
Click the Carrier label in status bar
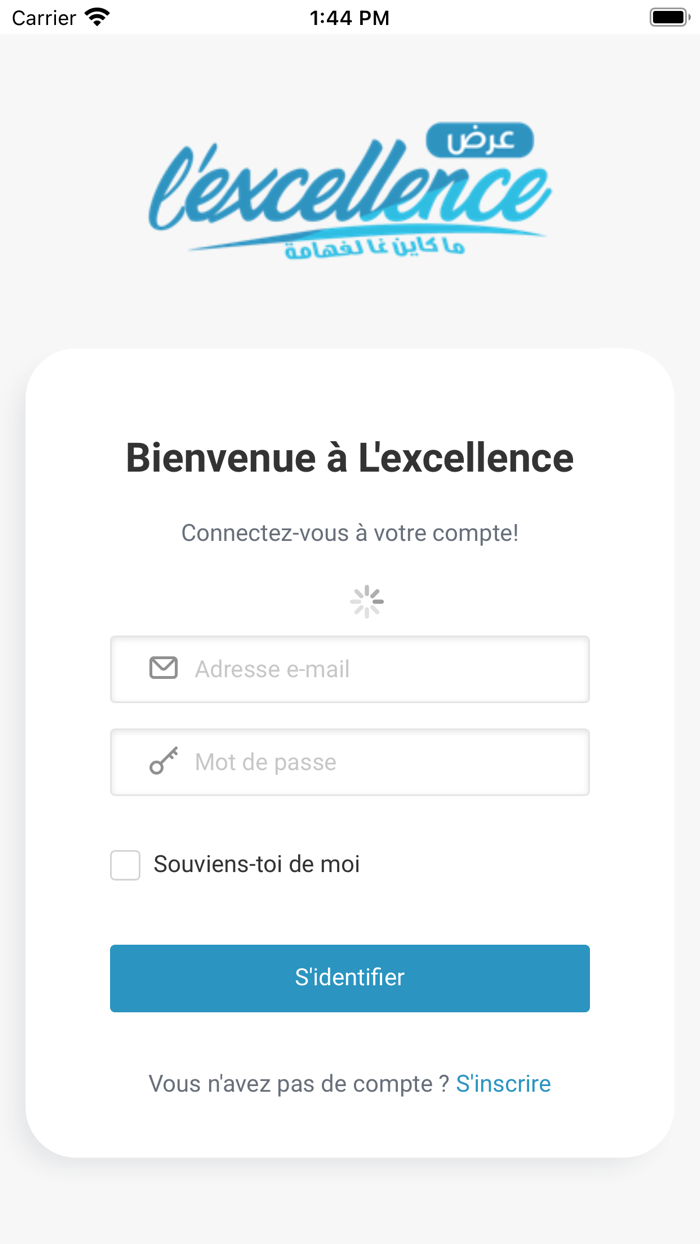tap(40, 16)
